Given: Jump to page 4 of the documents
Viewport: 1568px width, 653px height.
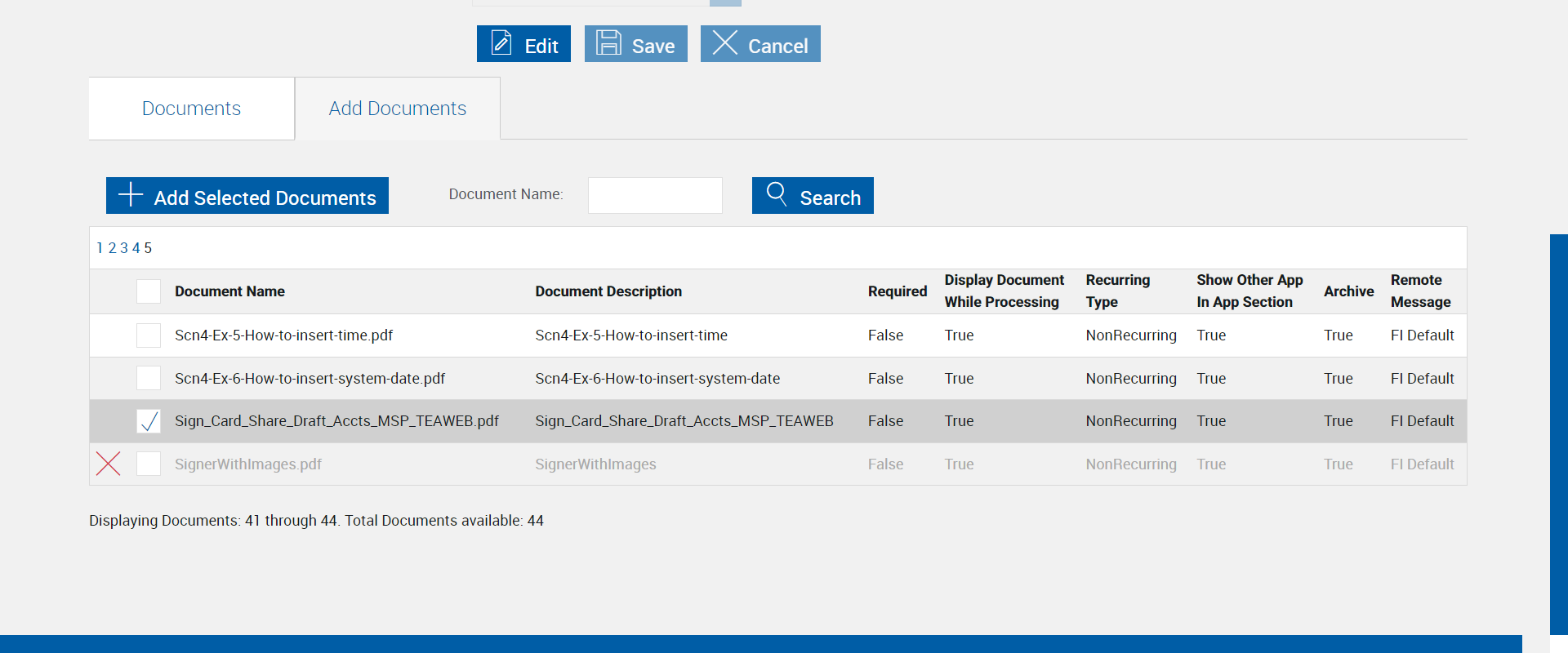Looking at the screenshot, I should click(x=136, y=248).
